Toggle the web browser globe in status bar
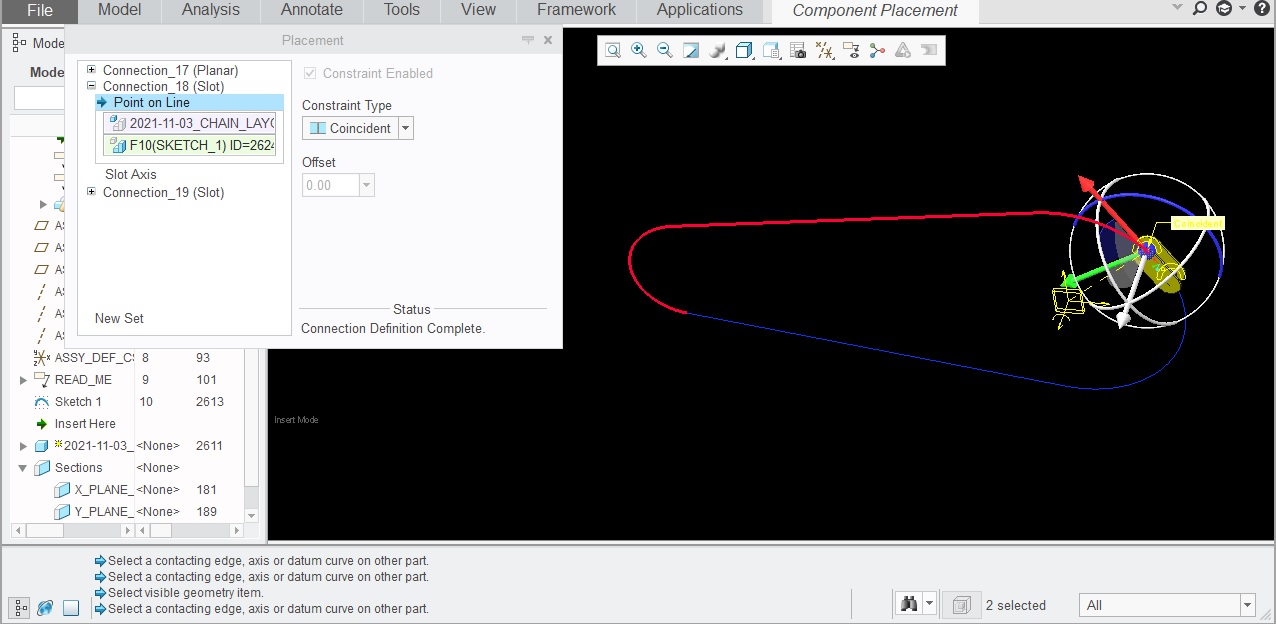This screenshot has height=624, width=1276. pos(44,607)
